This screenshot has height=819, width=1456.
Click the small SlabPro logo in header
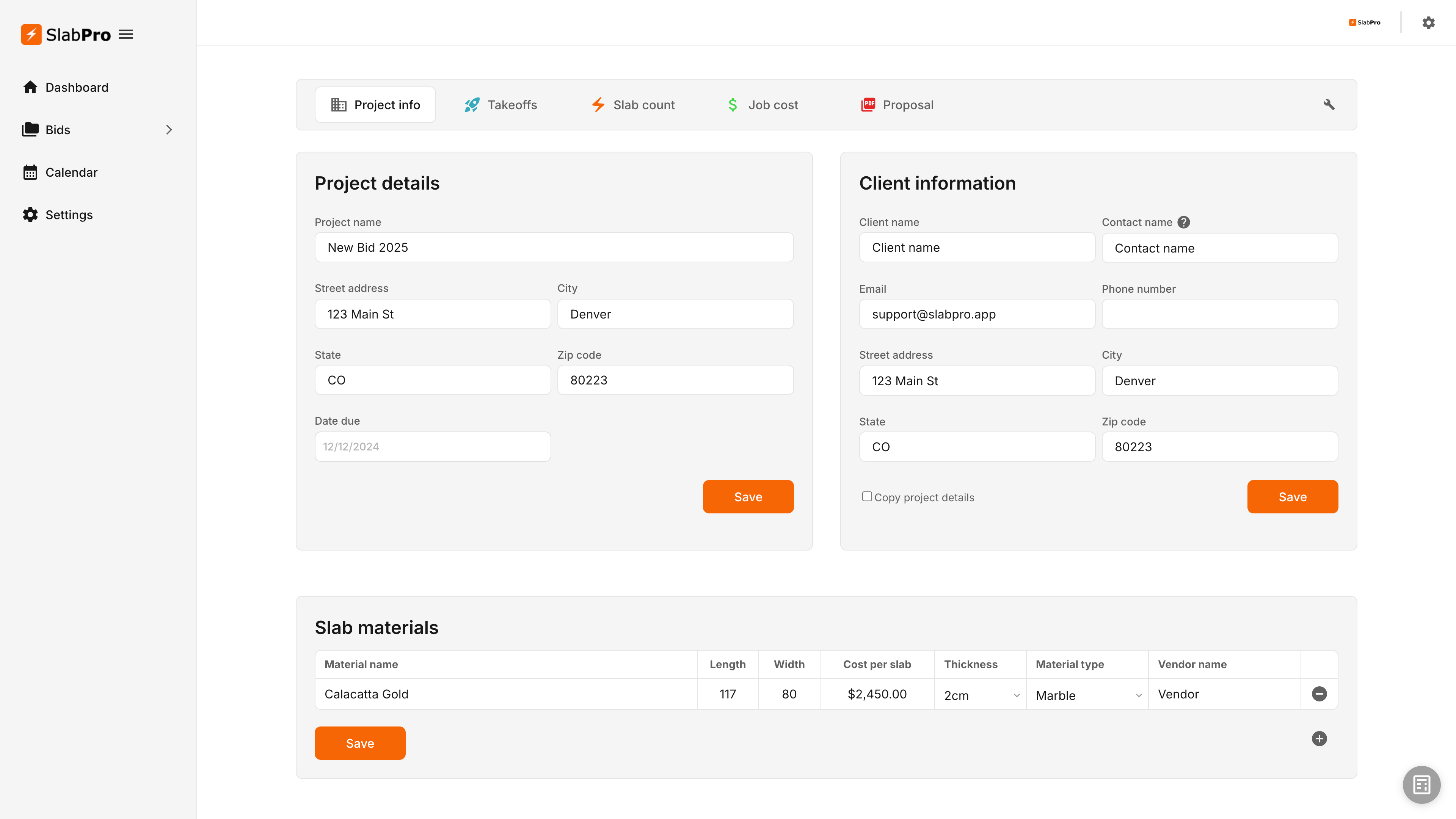pos(1365,23)
